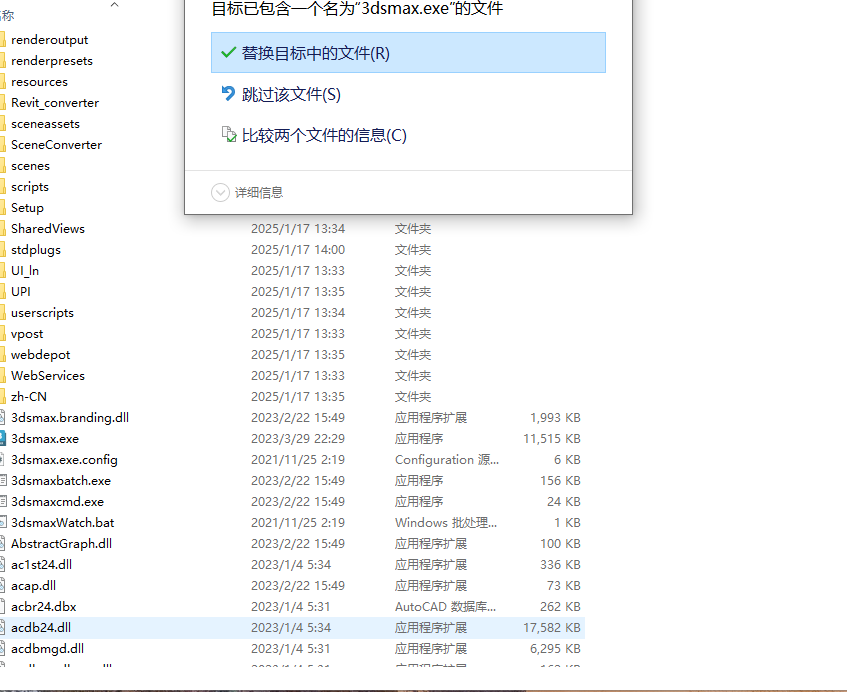Select file 3dsmaxcmd.exe

(57, 502)
